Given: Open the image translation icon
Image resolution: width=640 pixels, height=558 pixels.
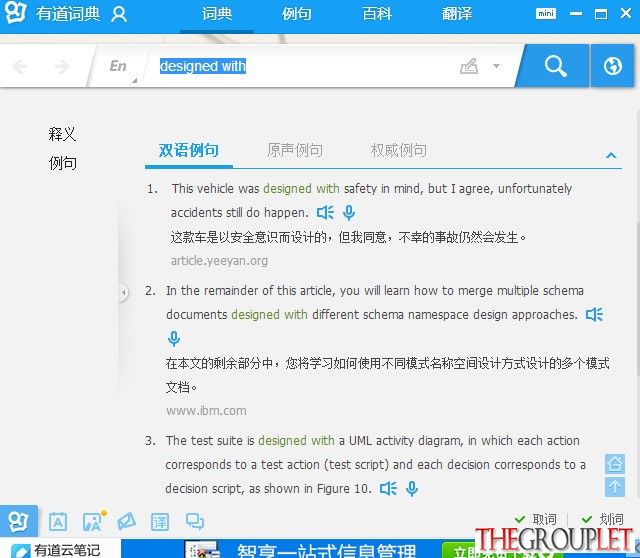Looking at the screenshot, I should pos(93,522).
